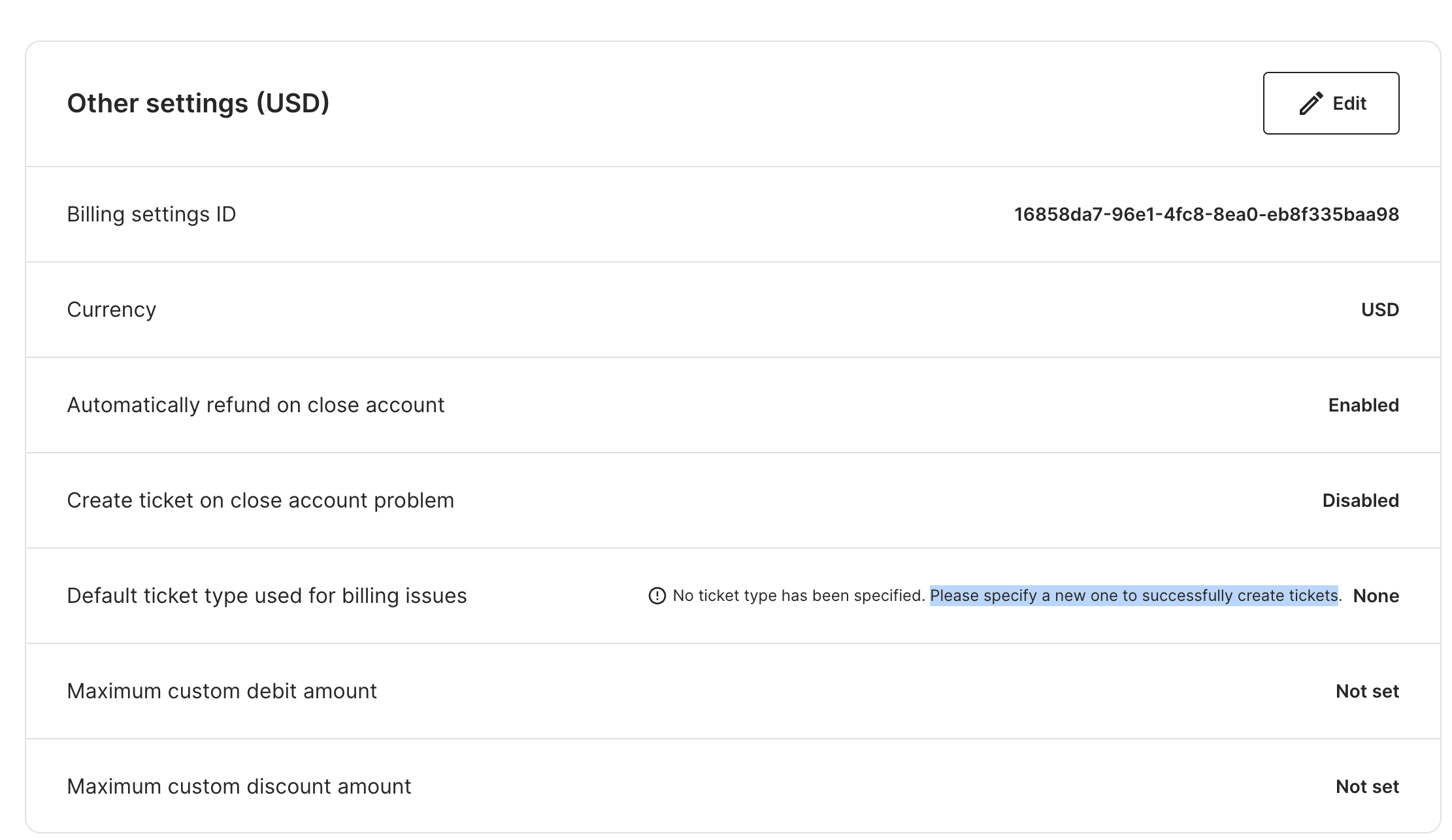Click 'No ticket type has been specified' text

[x=799, y=596]
